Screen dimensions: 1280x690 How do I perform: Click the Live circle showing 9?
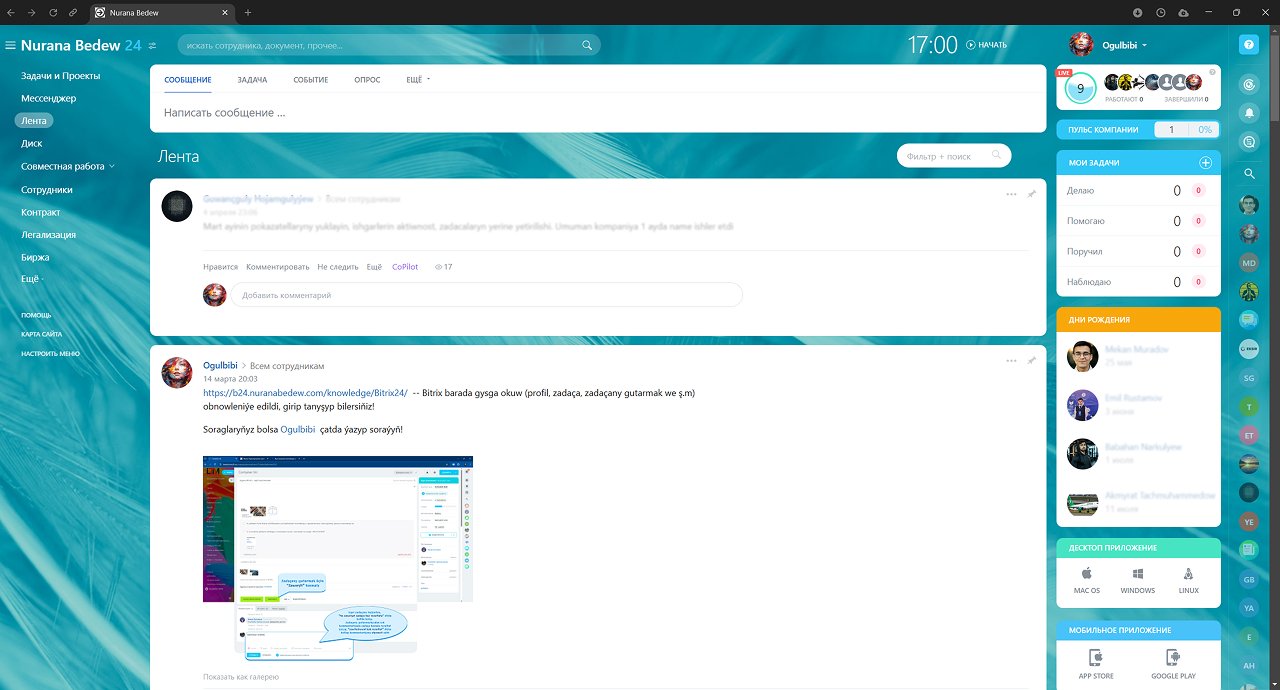1080,89
